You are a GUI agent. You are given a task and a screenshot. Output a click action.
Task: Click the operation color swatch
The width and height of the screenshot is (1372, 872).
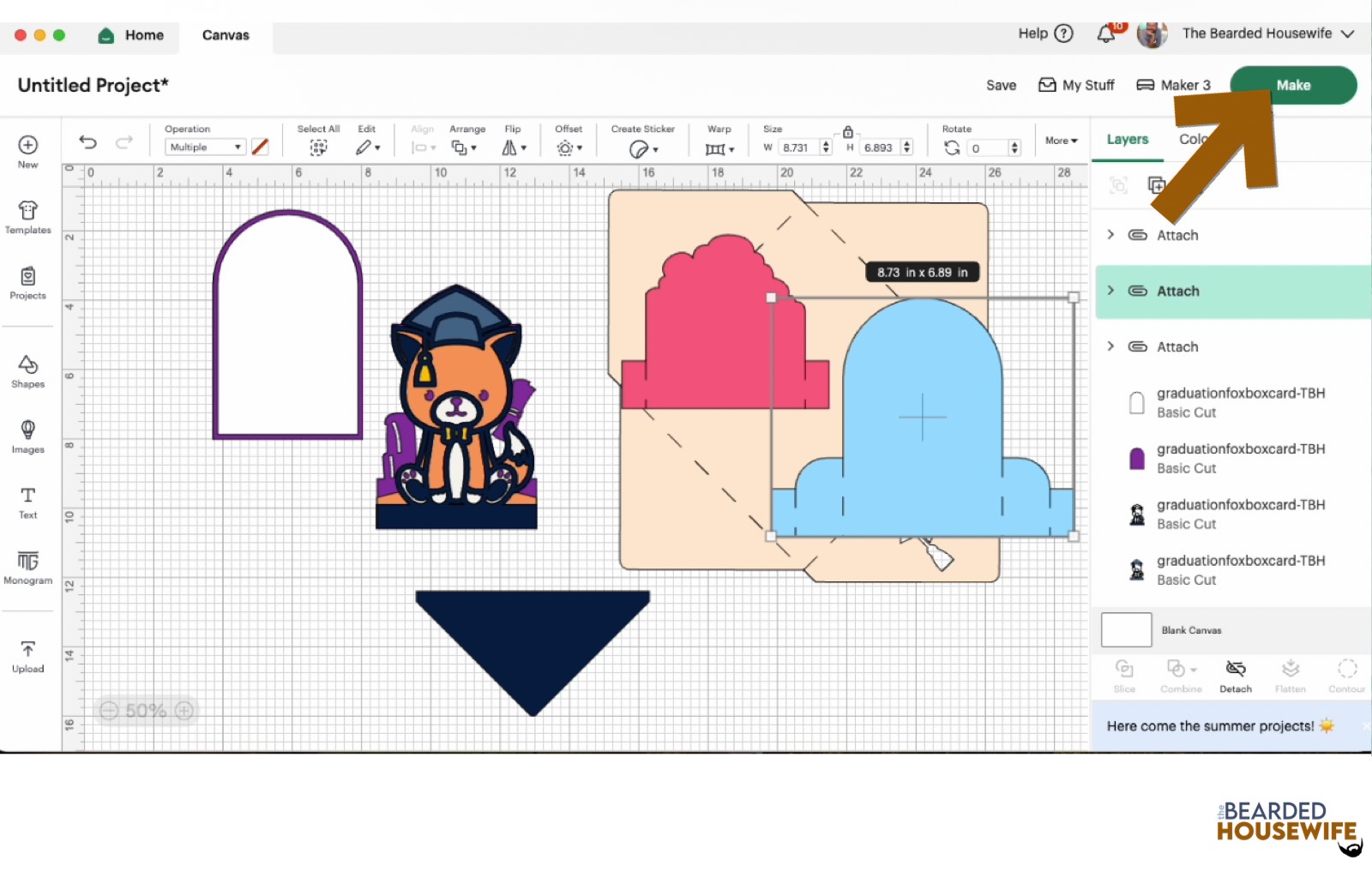click(260, 147)
